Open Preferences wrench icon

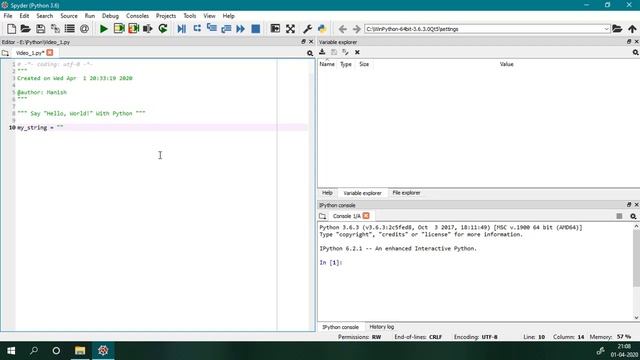pyautogui.click(x=307, y=29)
